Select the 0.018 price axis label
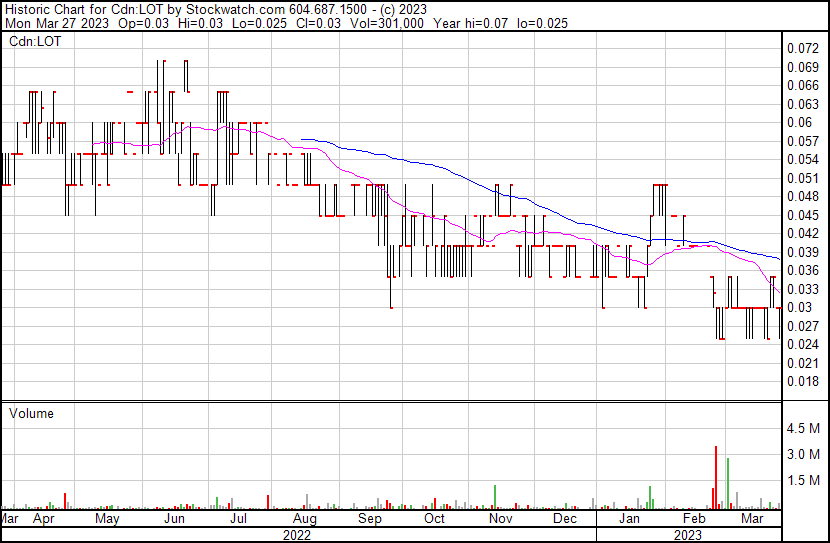The height and width of the screenshot is (543, 830). (801, 382)
